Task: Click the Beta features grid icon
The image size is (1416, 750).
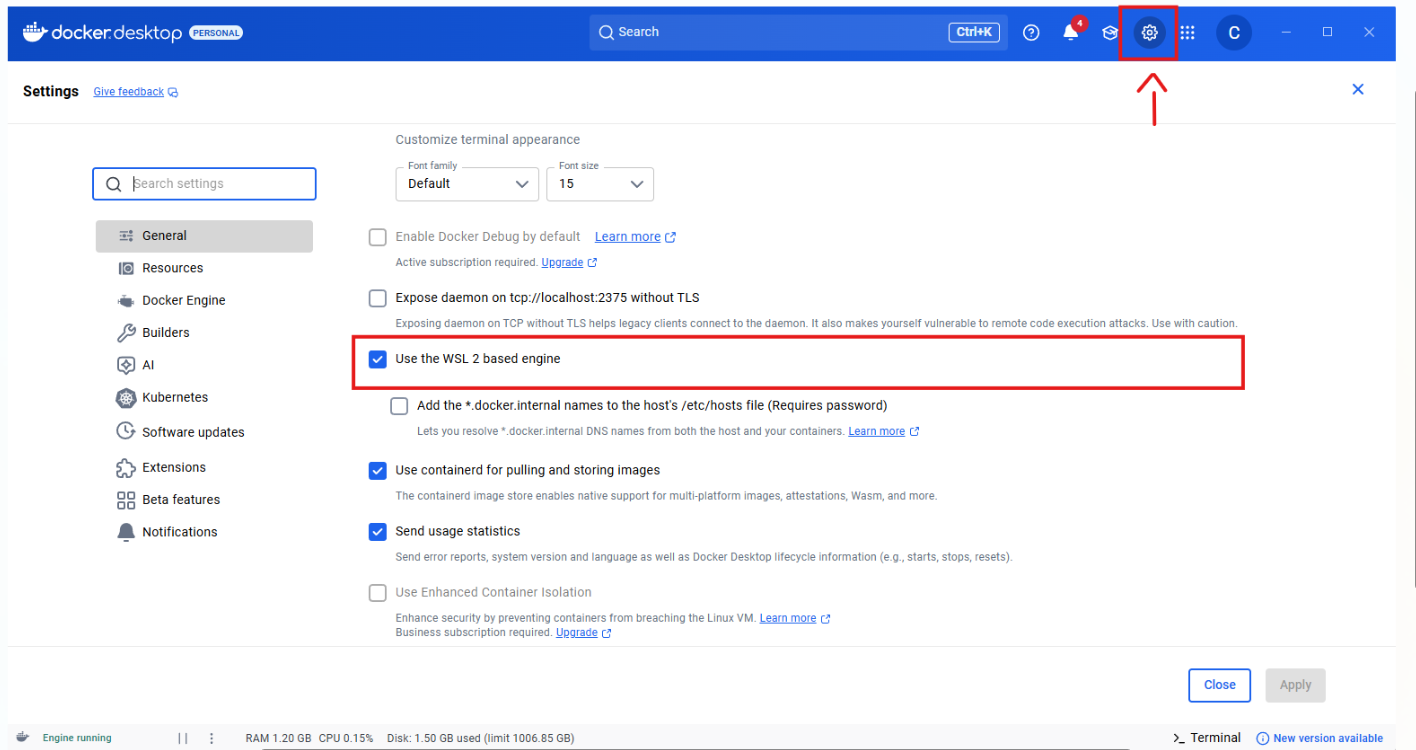Action: pos(126,500)
